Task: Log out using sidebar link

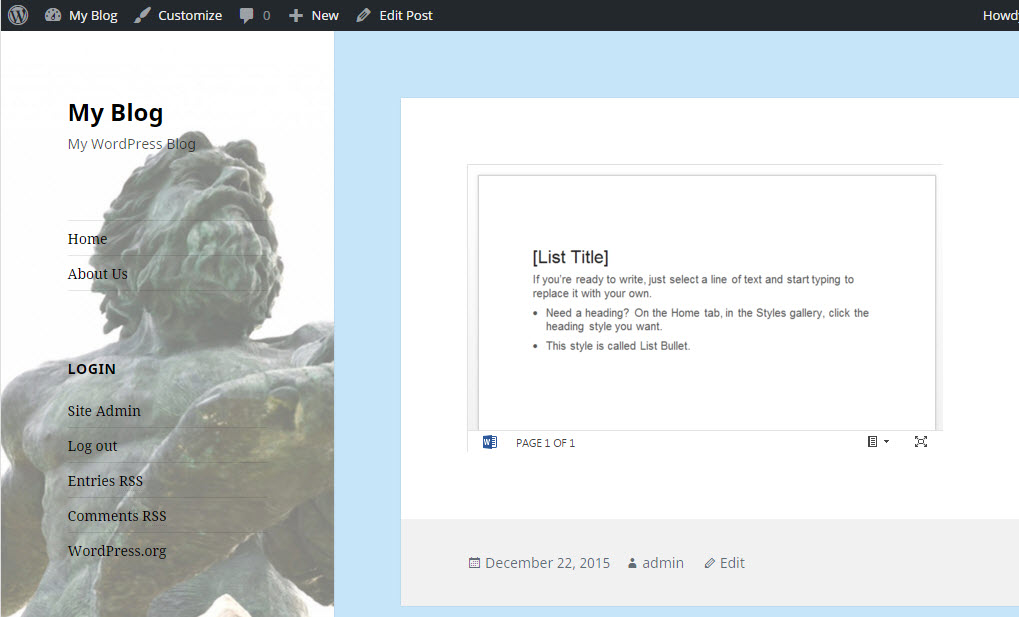Action: [x=92, y=446]
